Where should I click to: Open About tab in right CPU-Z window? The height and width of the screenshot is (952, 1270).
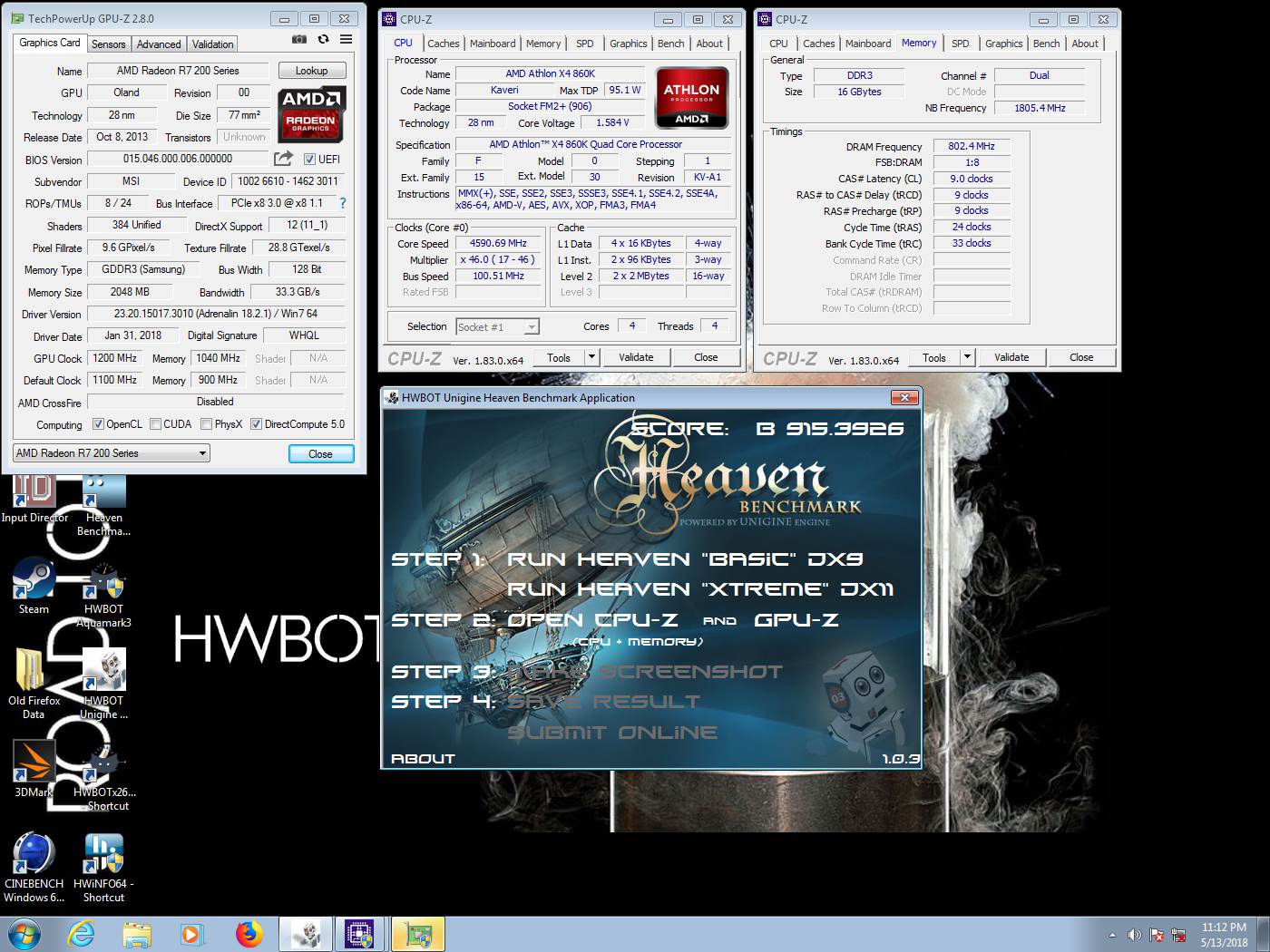tap(1085, 44)
